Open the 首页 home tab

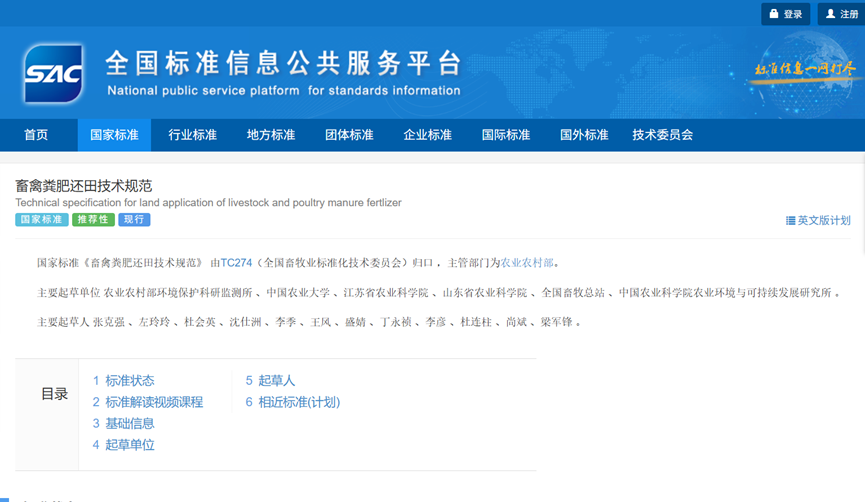36,135
